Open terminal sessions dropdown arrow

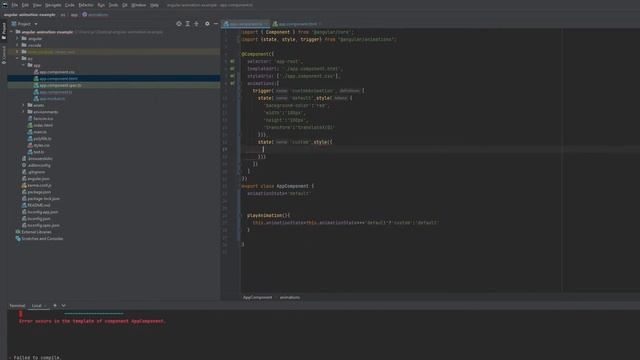tap(63, 306)
